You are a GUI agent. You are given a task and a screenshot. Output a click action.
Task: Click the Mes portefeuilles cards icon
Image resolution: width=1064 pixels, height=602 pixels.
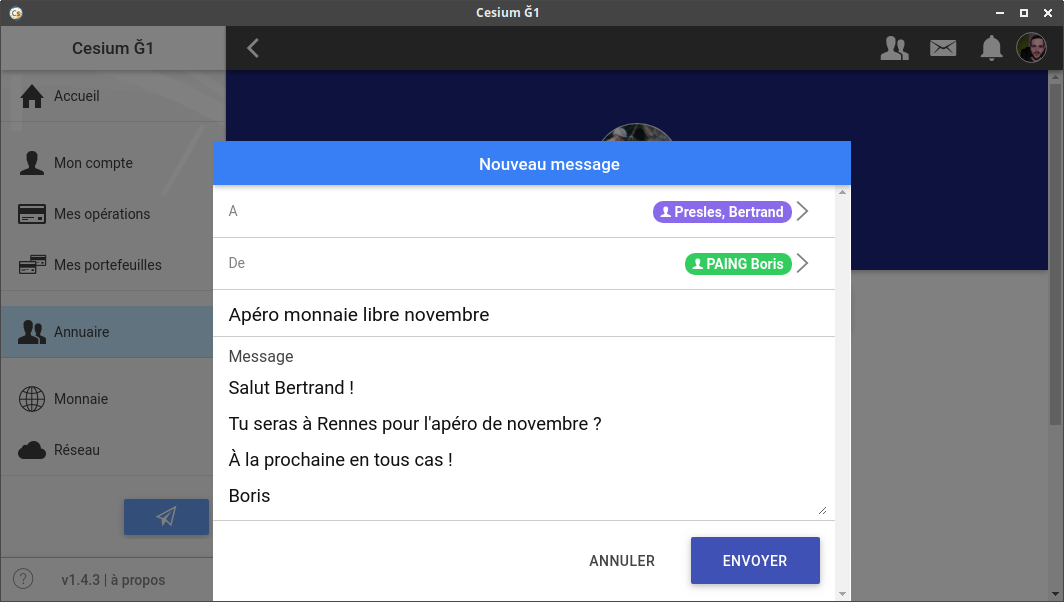32,265
